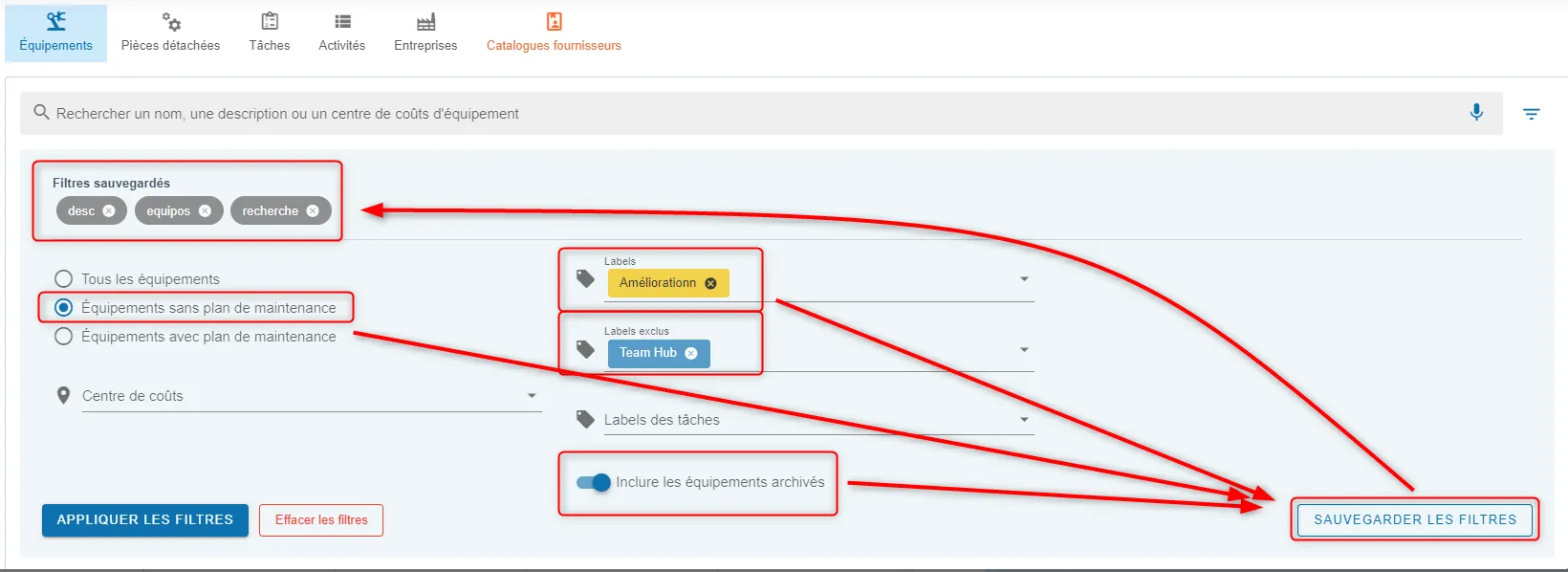Open the Équipements tab
The width and height of the screenshot is (1568, 572).
pyautogui.click(x=55, y=33)
